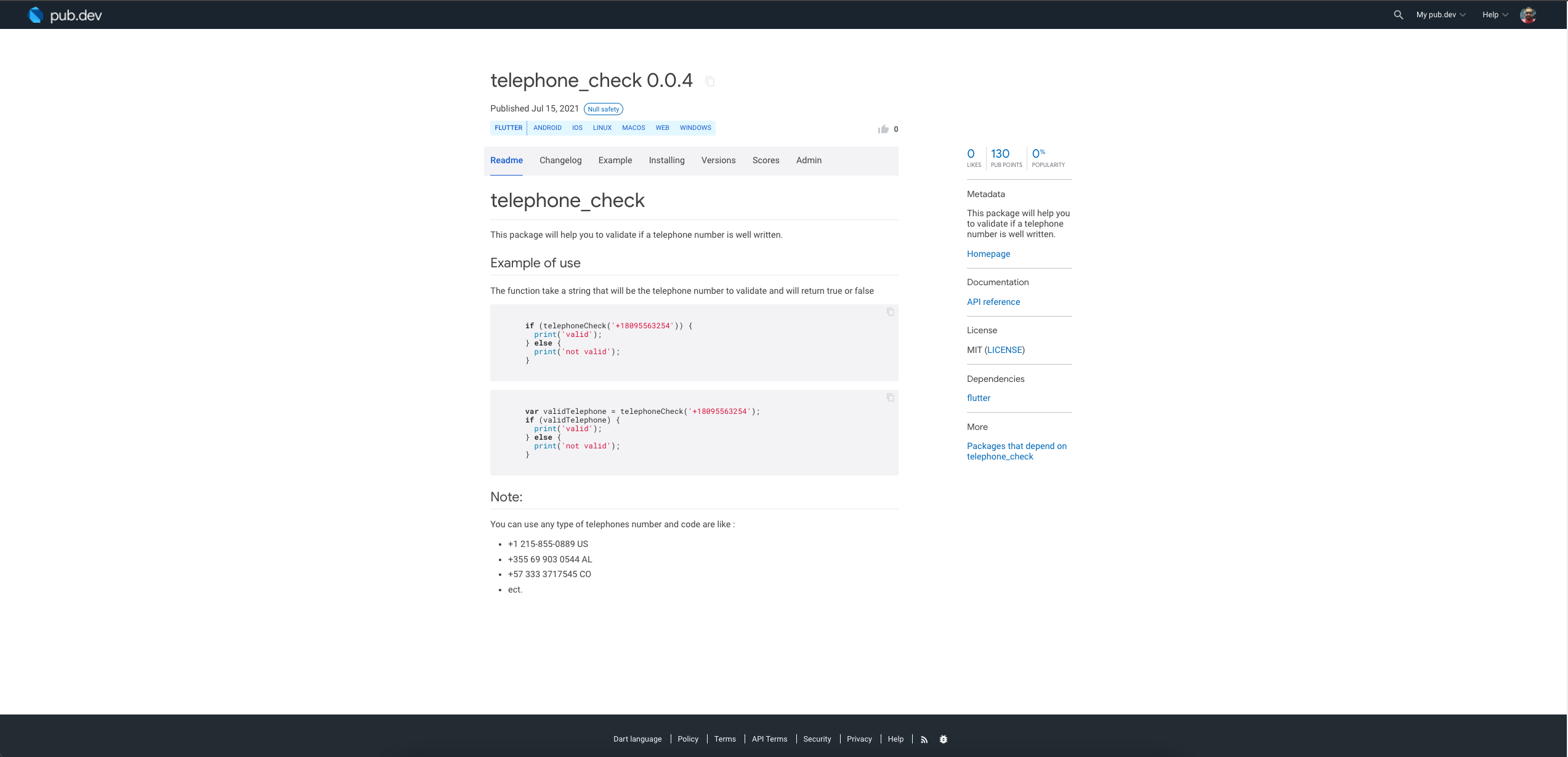Open the Versions tab
The image size is (1568, 757).
pos(718,160)
